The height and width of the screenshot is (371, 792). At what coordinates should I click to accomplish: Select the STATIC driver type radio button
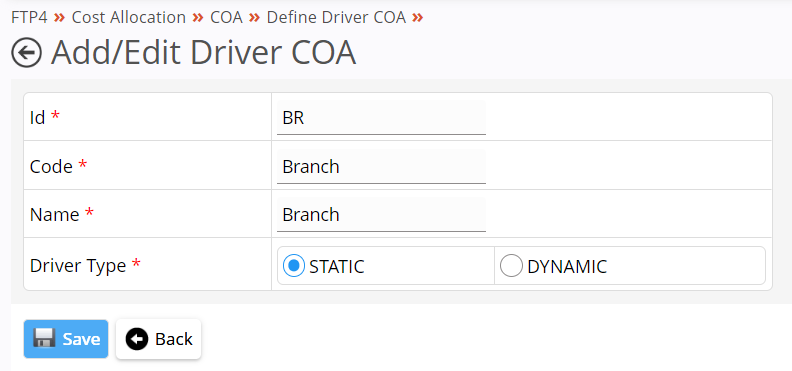[294, 266]
